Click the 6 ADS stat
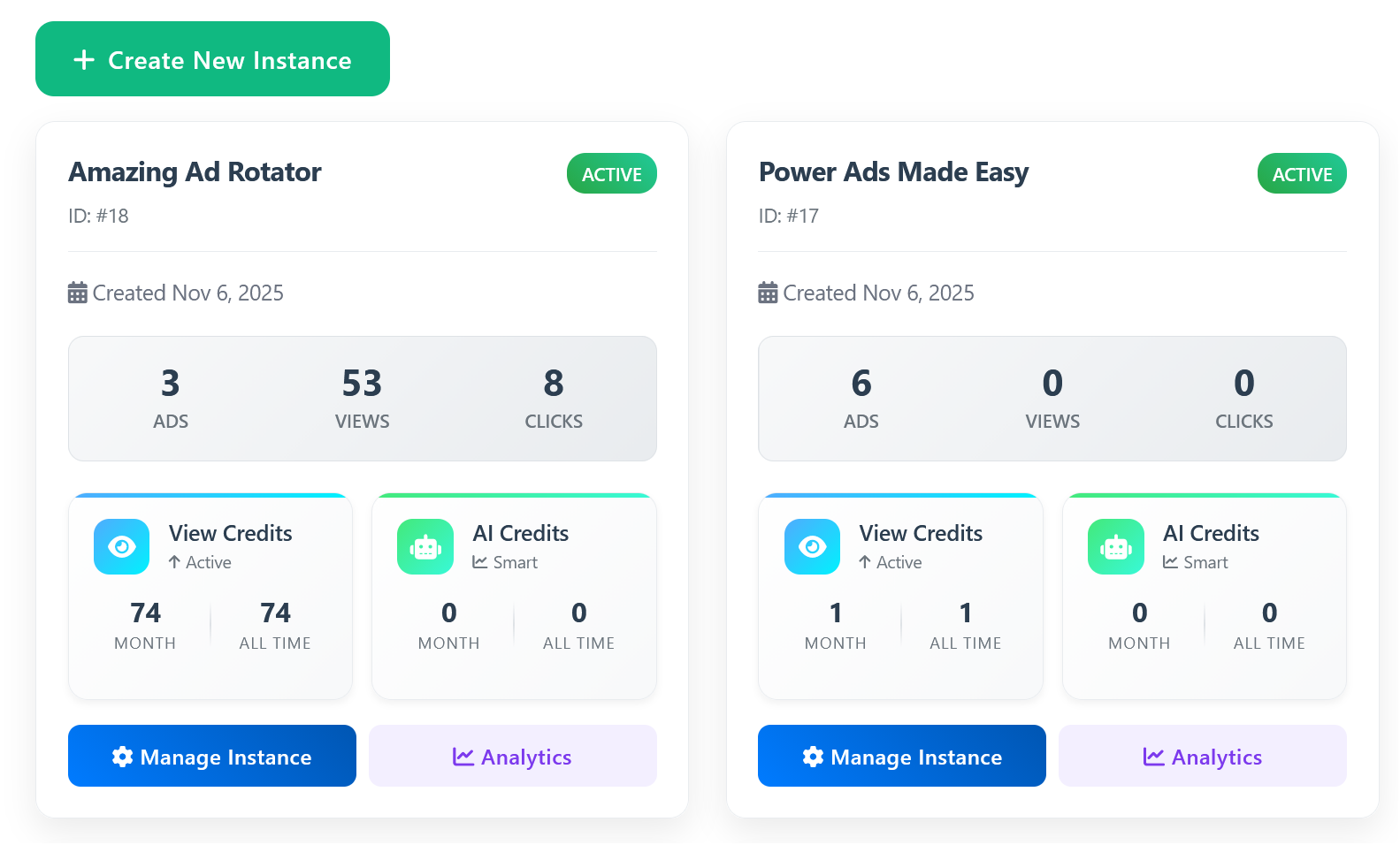The image size is (1400, 845). (x=861, y=399)
